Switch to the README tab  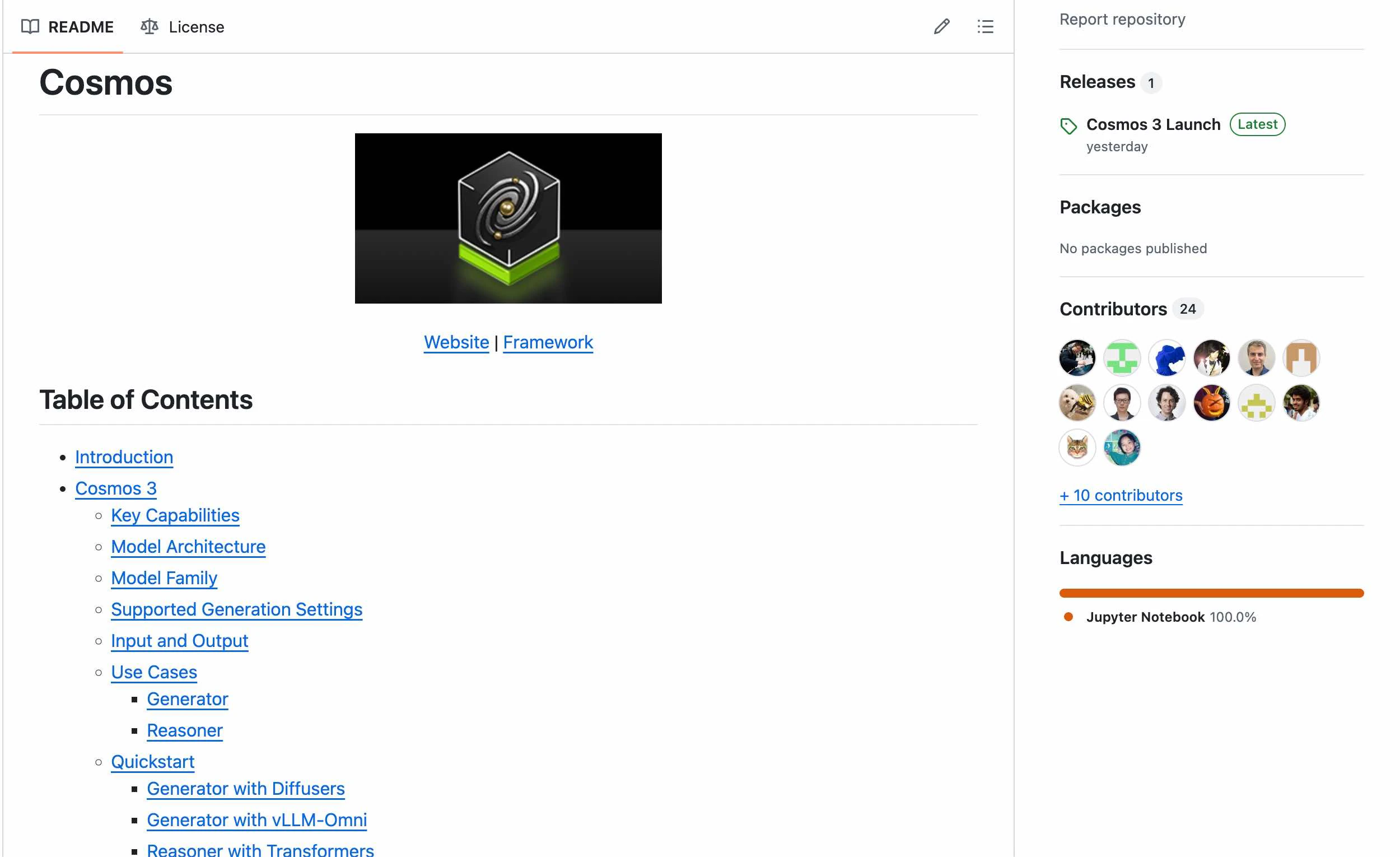[x=68, y=27]
